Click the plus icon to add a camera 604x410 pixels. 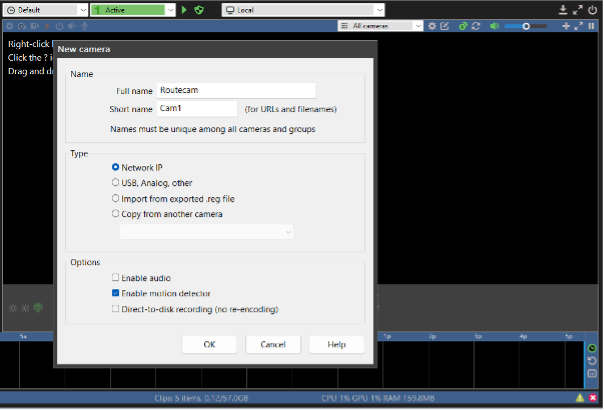pyautogui.click(x=566, y=26)
